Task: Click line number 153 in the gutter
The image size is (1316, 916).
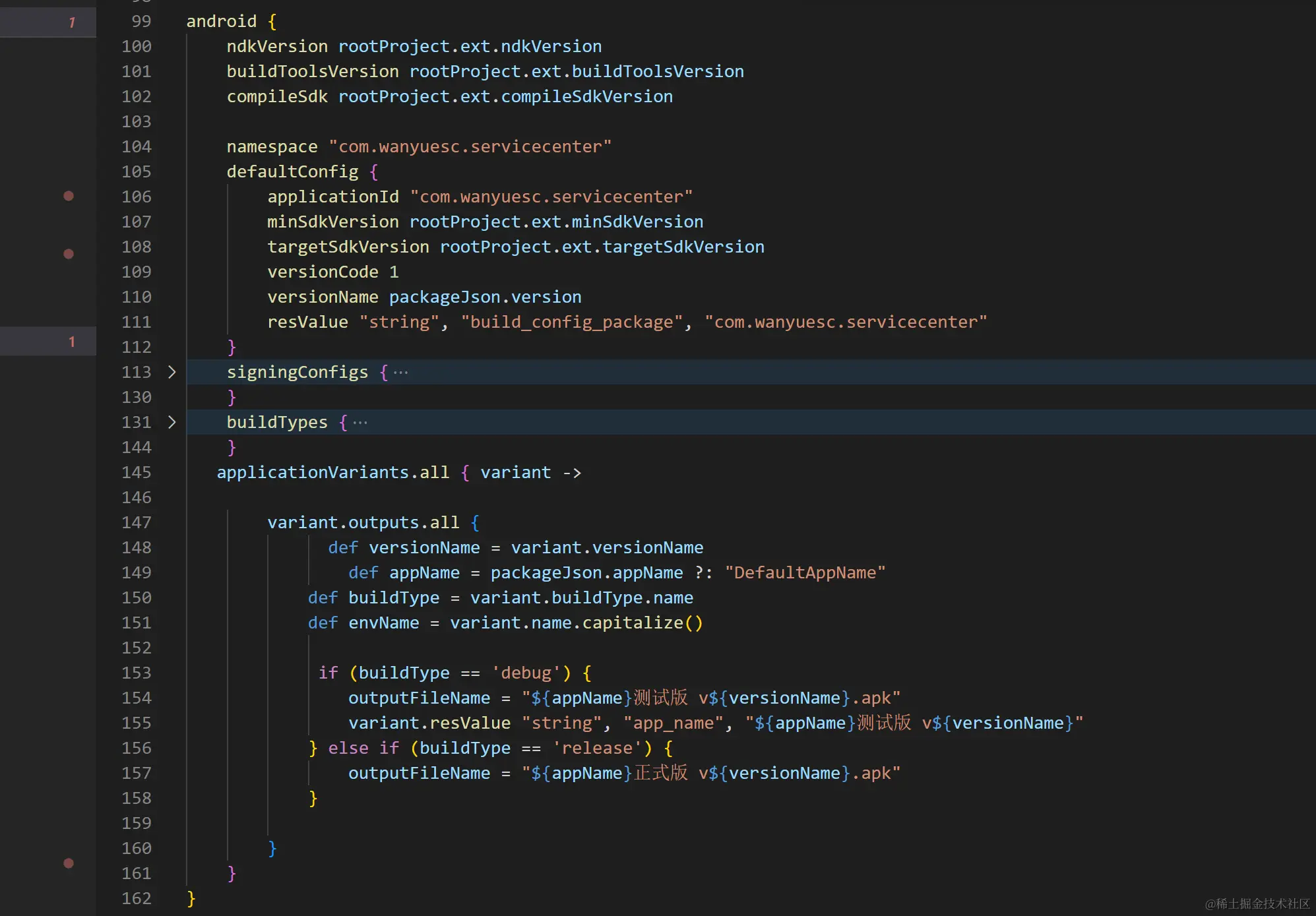Action: point(136,673)
